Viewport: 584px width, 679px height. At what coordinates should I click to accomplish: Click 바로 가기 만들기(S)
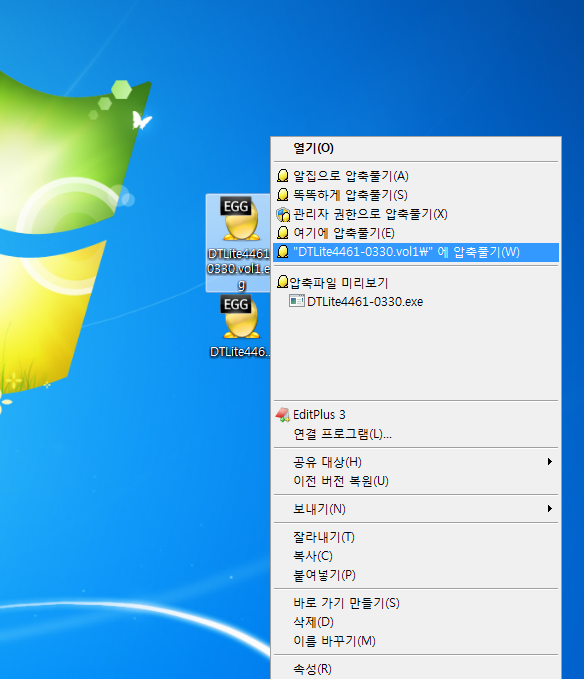coord(416,603)
